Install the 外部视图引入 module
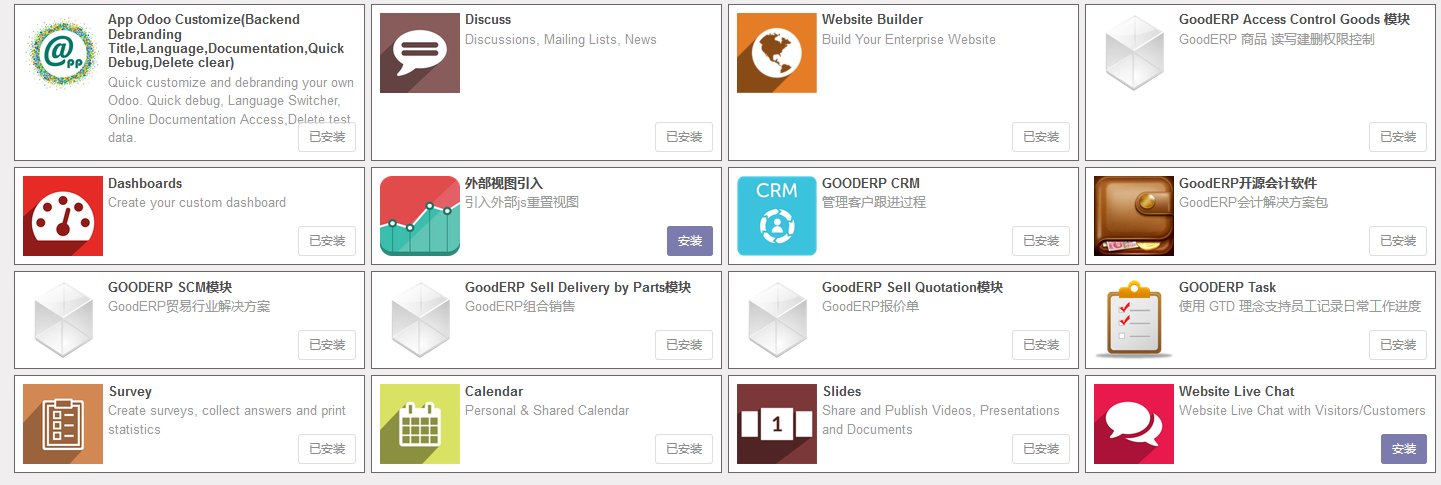 coord(690,241)
